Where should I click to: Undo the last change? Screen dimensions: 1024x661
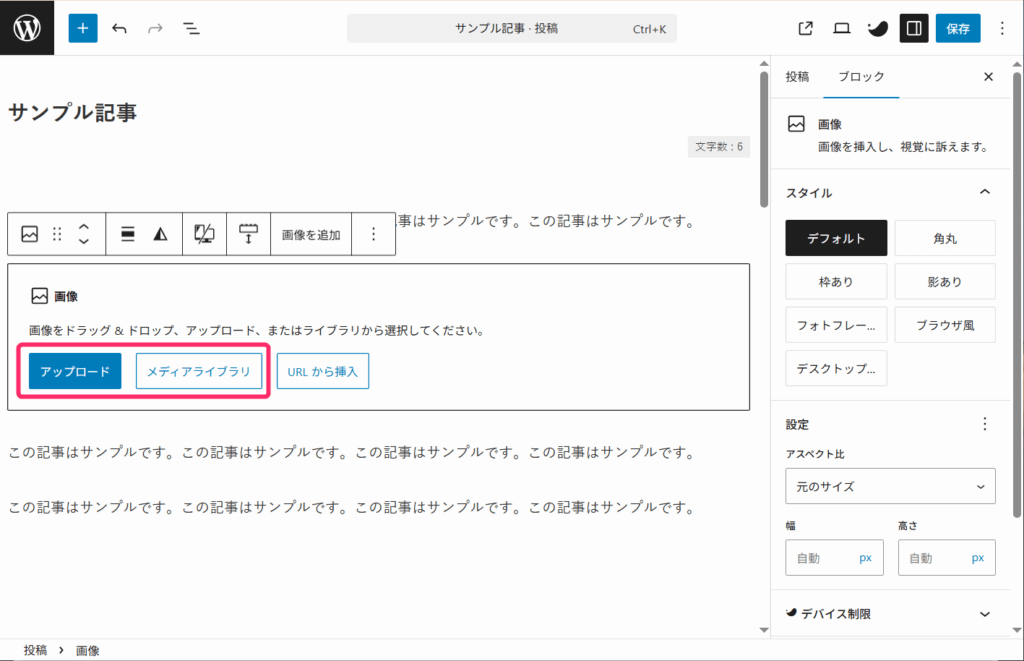pos(119,28)
